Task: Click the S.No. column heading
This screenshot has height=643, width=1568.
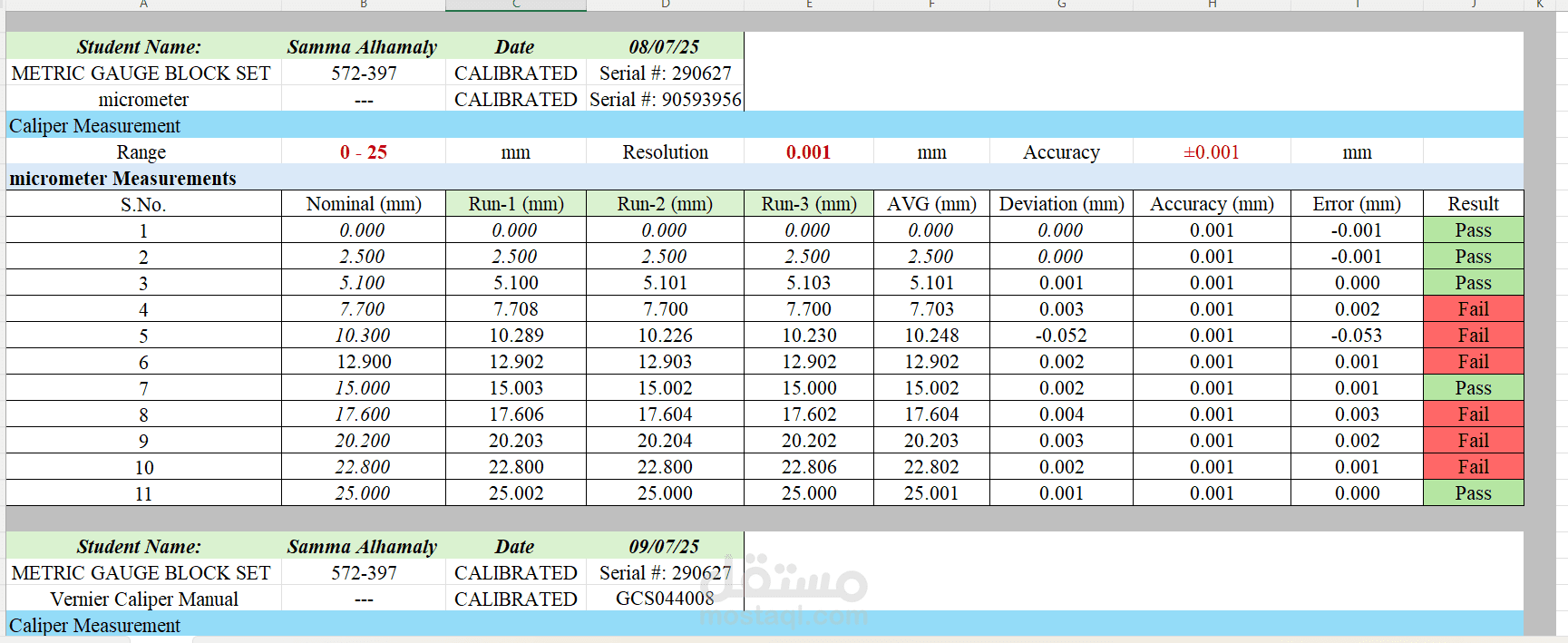Action: (x=143, y=204)
